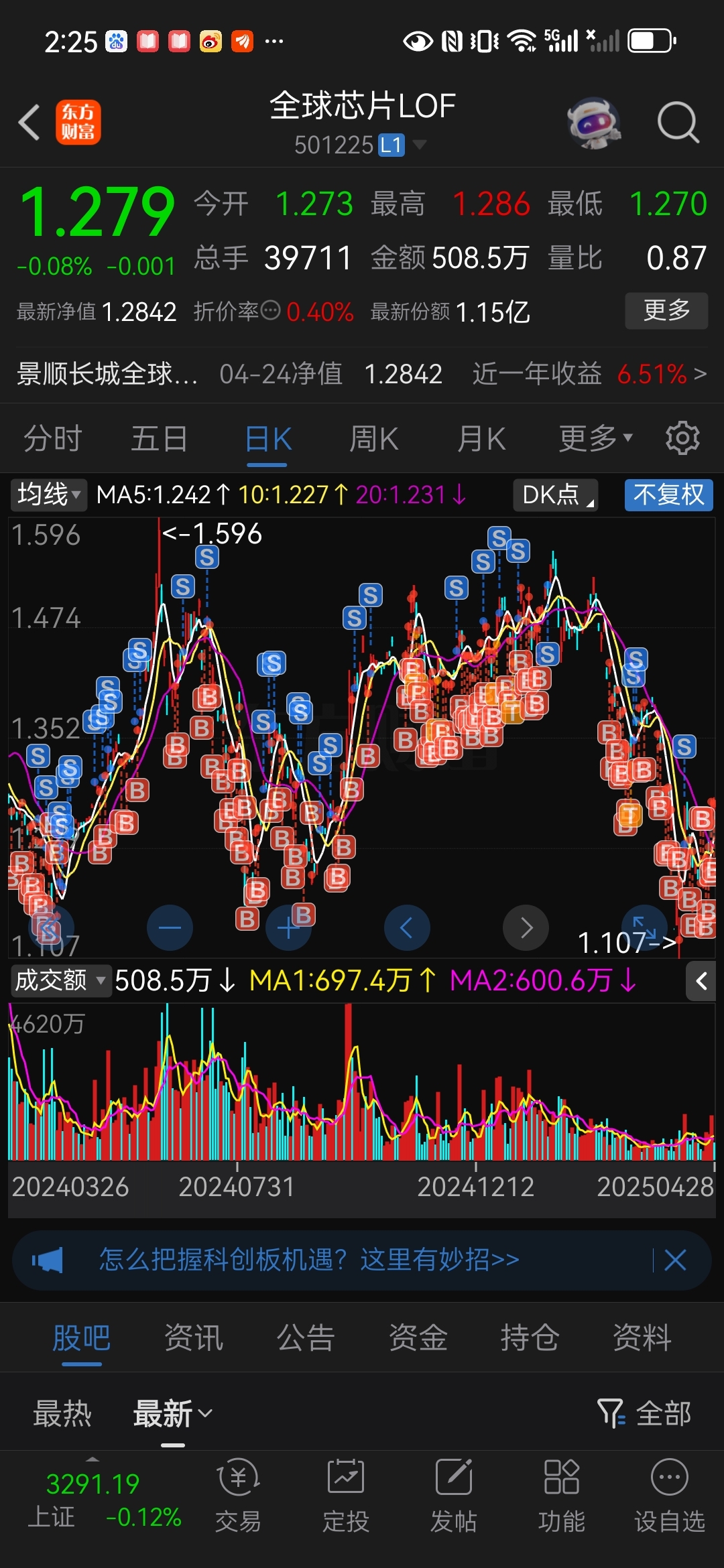Tap the 更多 quote details button

666,310
